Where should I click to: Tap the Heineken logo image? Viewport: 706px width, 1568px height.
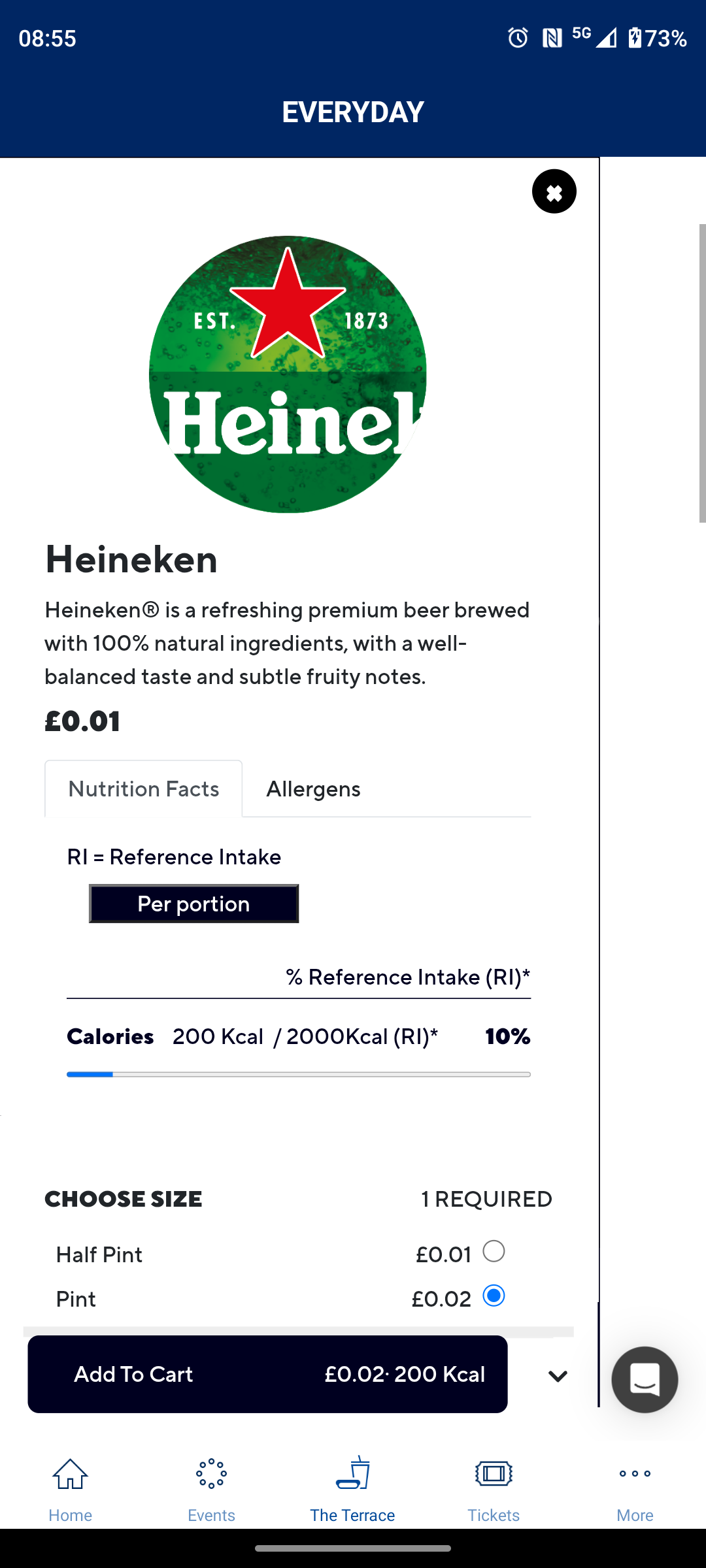tap(288, 374)
